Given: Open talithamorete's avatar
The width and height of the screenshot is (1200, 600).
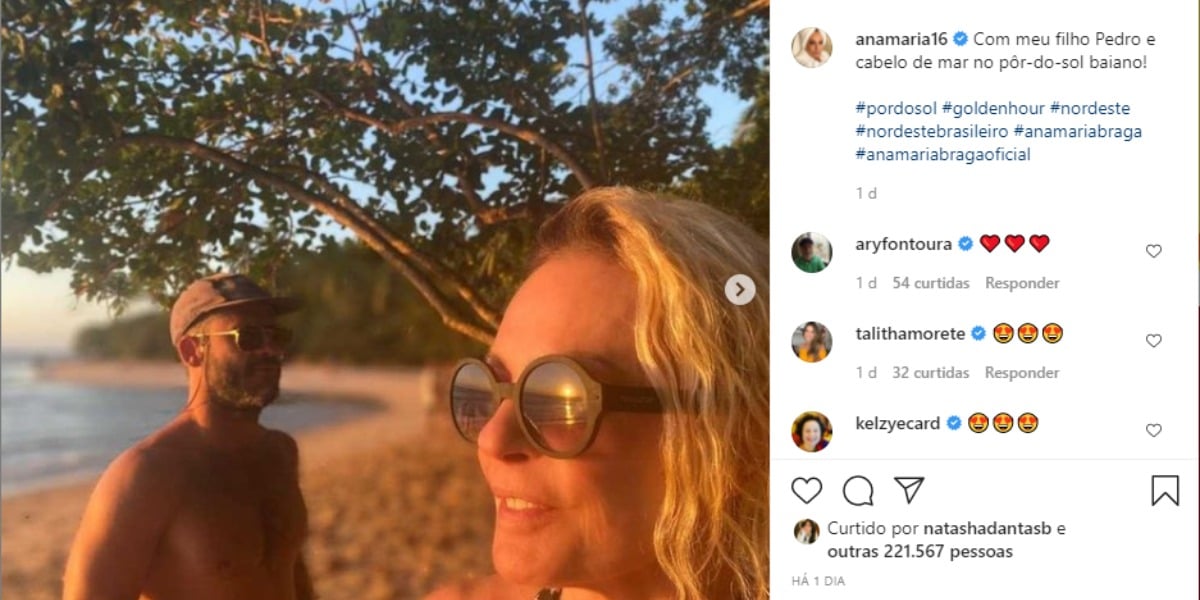Looking at the screenshot, I should 812,342.
